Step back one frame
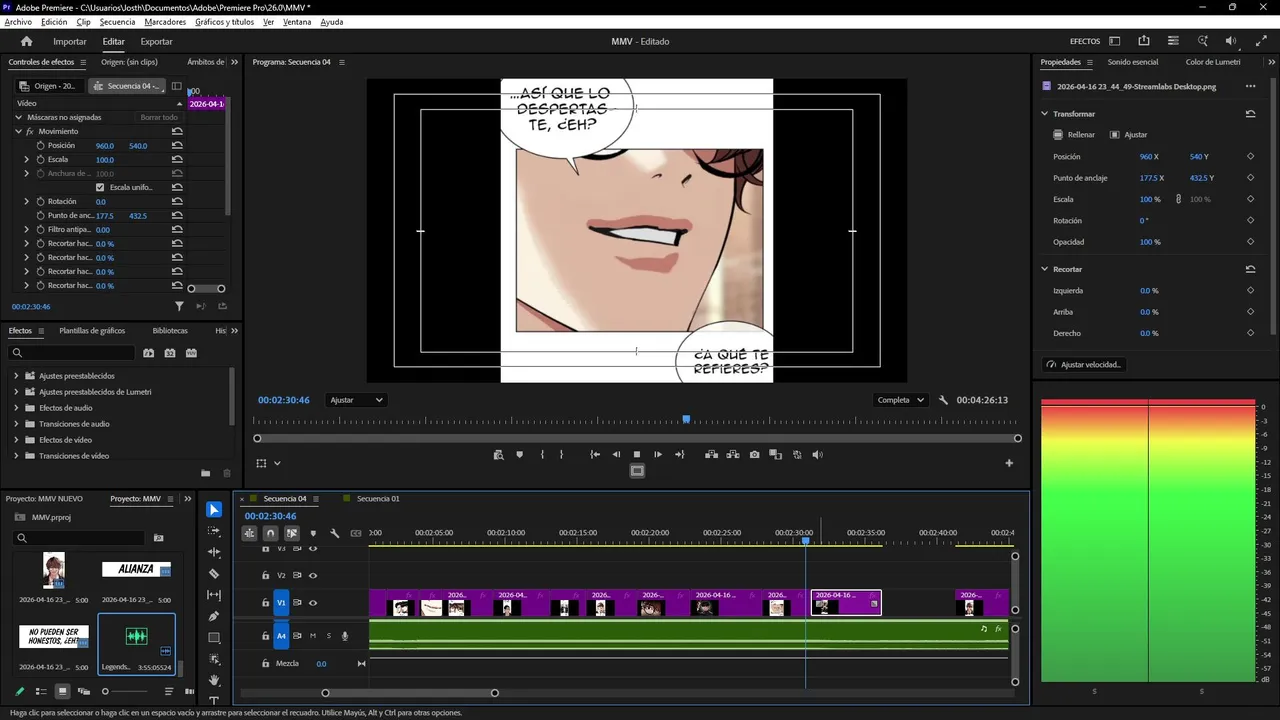The height and width of the screenshot is (720, 1280). click(x=616, y=454)
